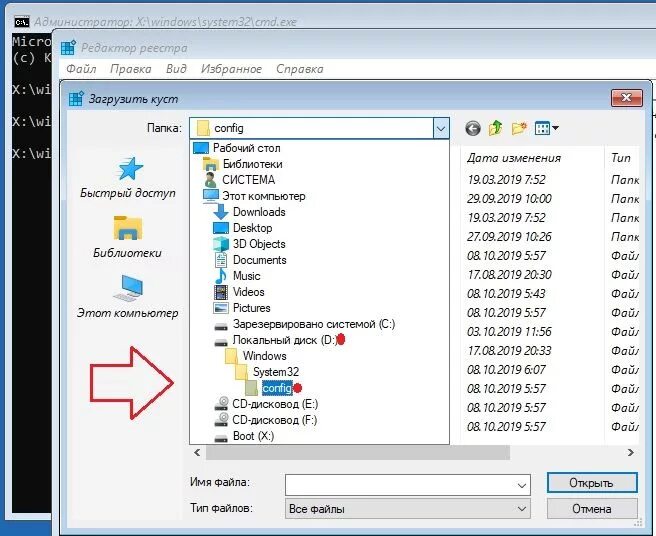Open Библиотеки in the left sidebar
Viewport: 656px width, 536px height.
[x=128, y=237]
